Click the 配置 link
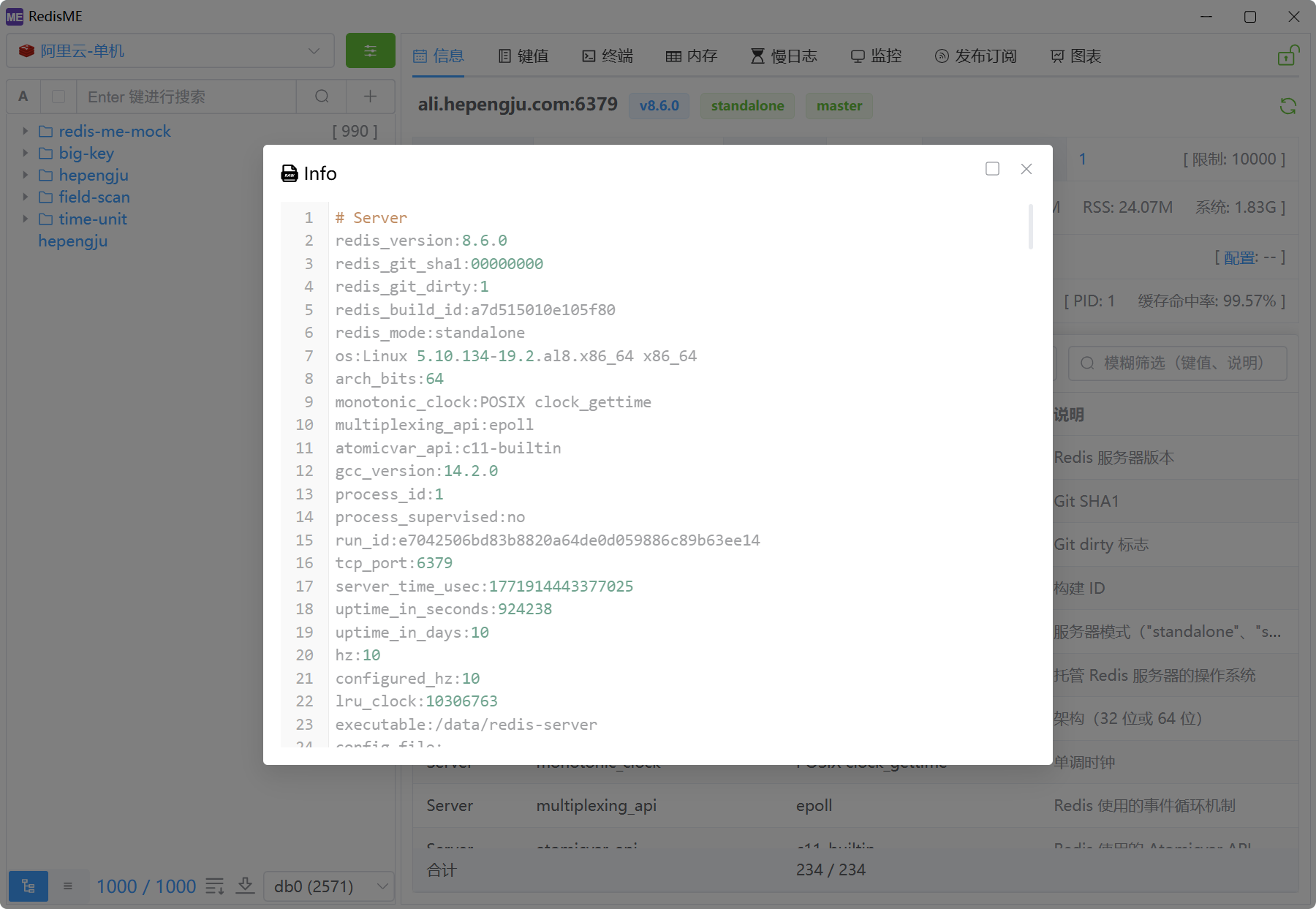This screenshot has width=1316, height=909. 1240,257
